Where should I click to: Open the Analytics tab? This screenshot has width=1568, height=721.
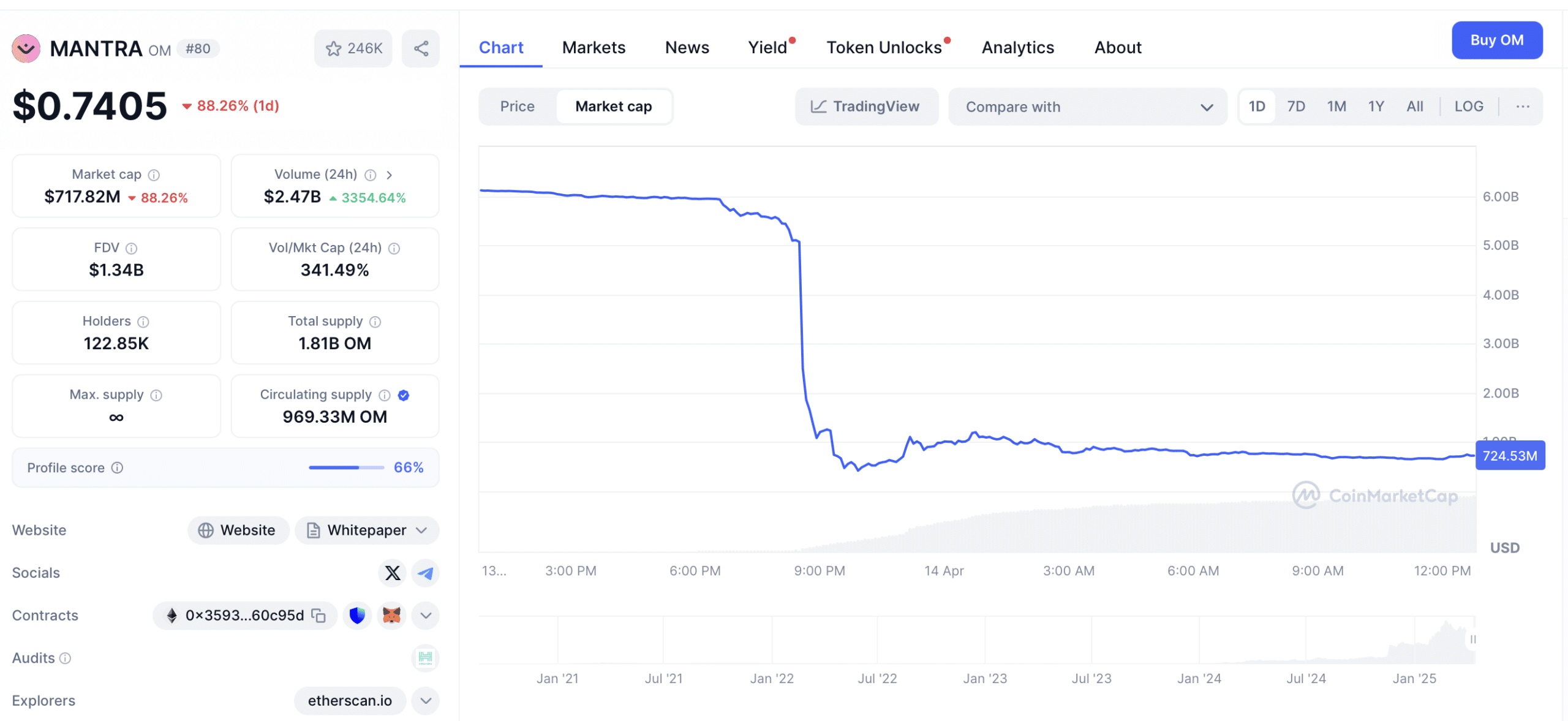1018,48
